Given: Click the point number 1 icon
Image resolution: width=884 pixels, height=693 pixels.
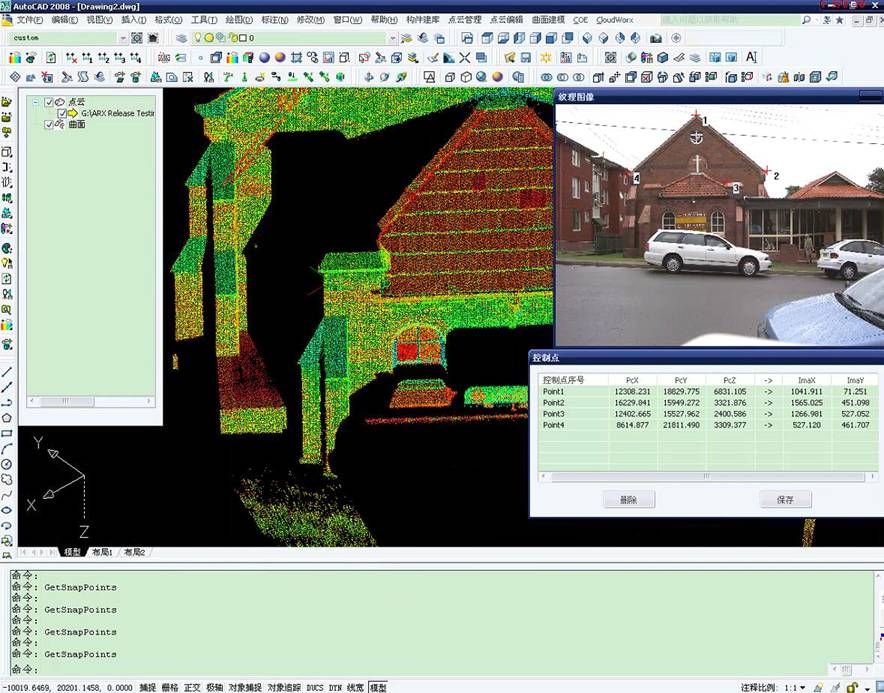Looking at the screenshot, I should 87,58.
